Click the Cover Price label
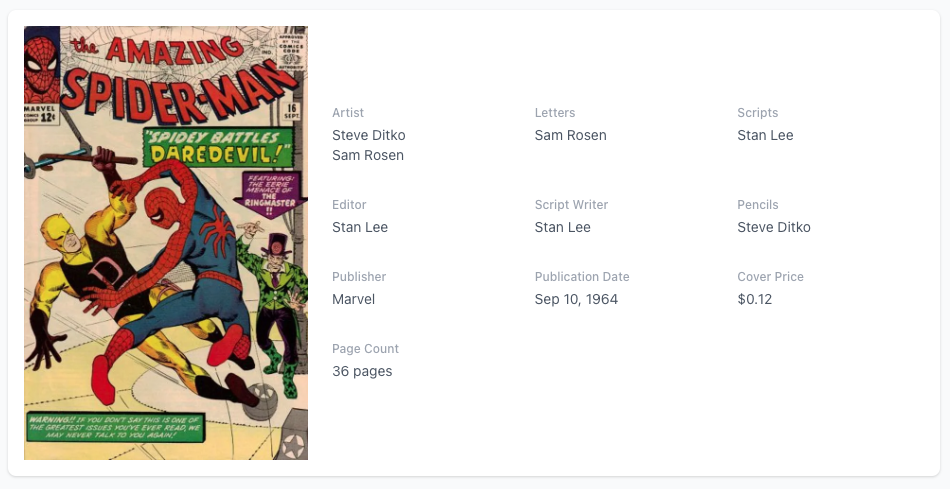 click(770, 277)
